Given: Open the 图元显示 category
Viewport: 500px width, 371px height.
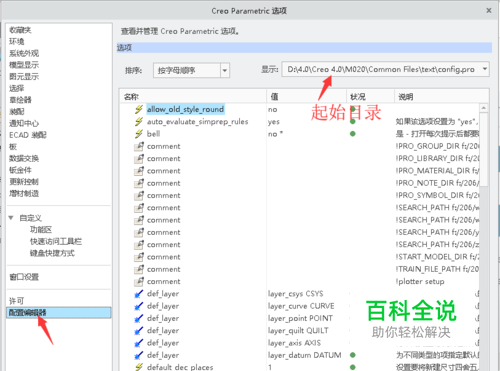Looking at the screenshot, I should 24,77.
